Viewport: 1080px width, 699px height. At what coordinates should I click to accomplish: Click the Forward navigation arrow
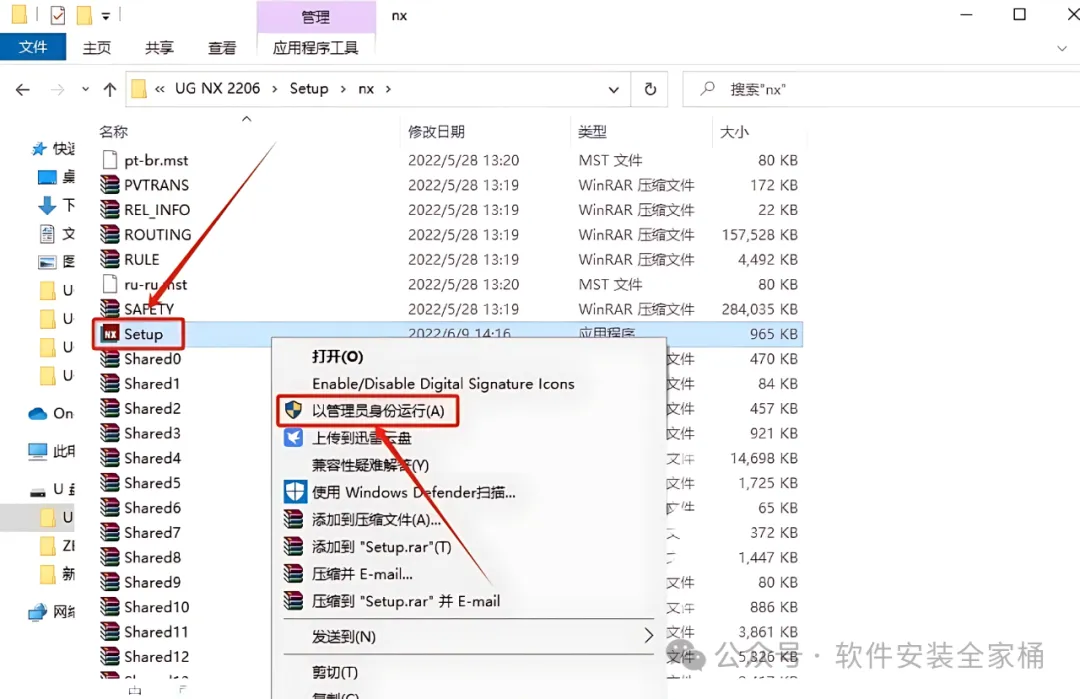(58, 90)
